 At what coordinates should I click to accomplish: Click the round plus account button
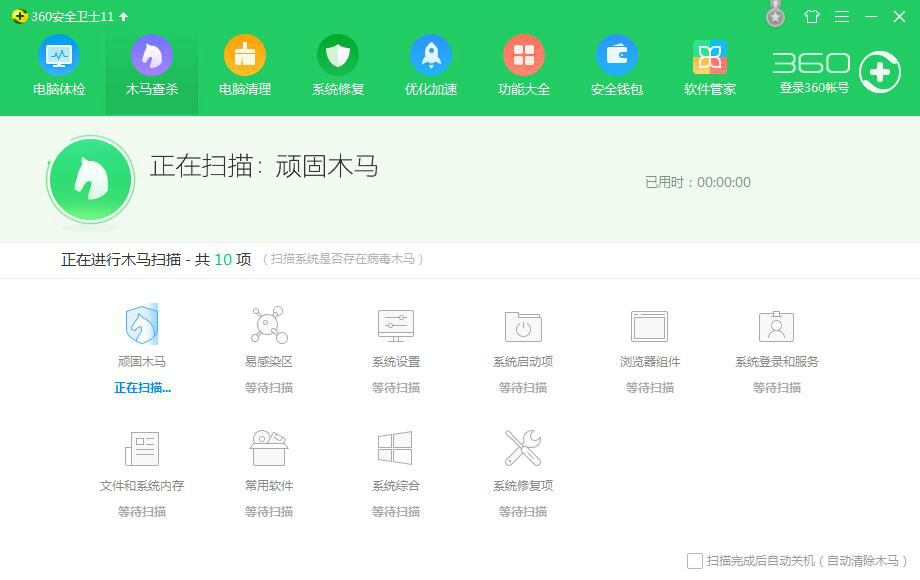point(880,72)
